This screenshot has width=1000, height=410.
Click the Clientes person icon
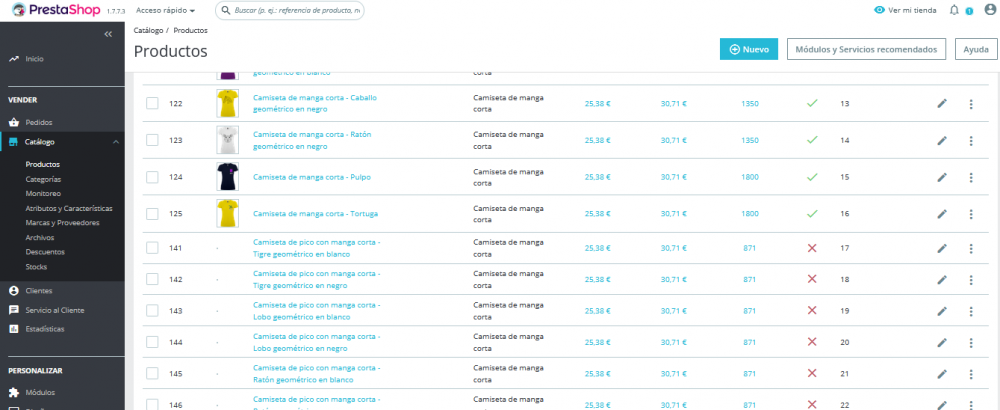pyautogui.click(x=13, y=291)
